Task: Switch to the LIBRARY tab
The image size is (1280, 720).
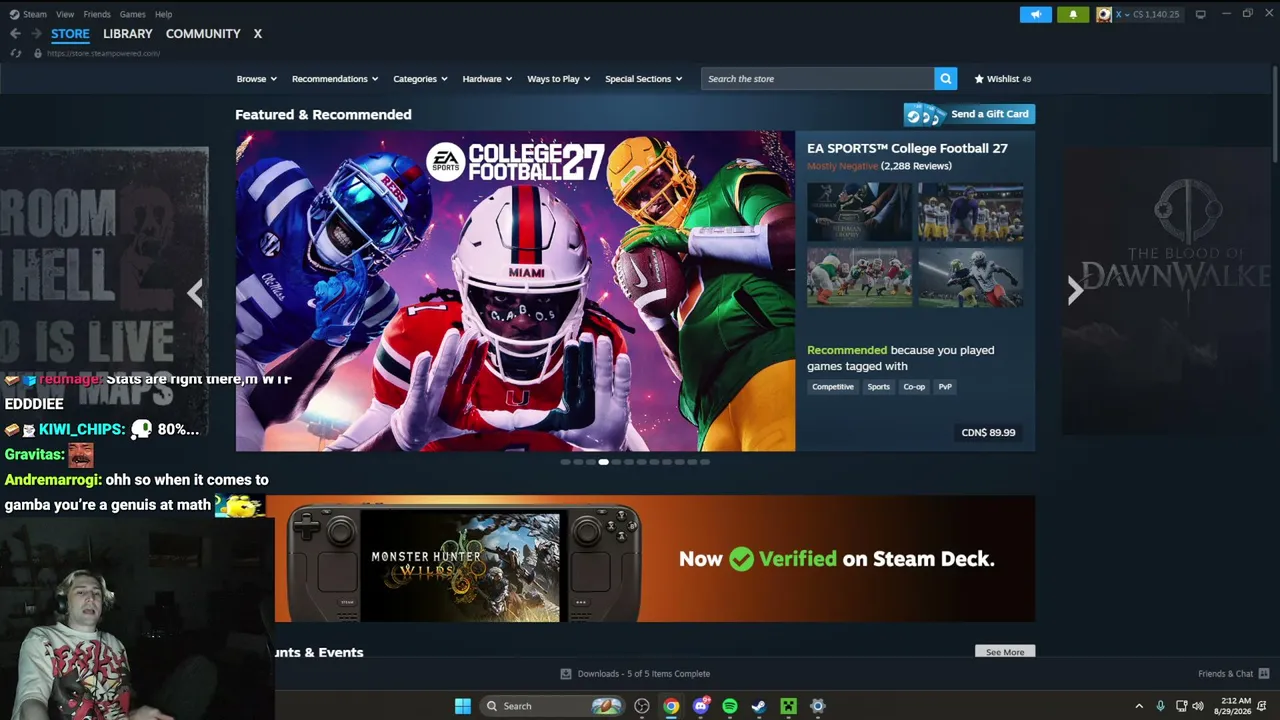Action: pos(128,34)
